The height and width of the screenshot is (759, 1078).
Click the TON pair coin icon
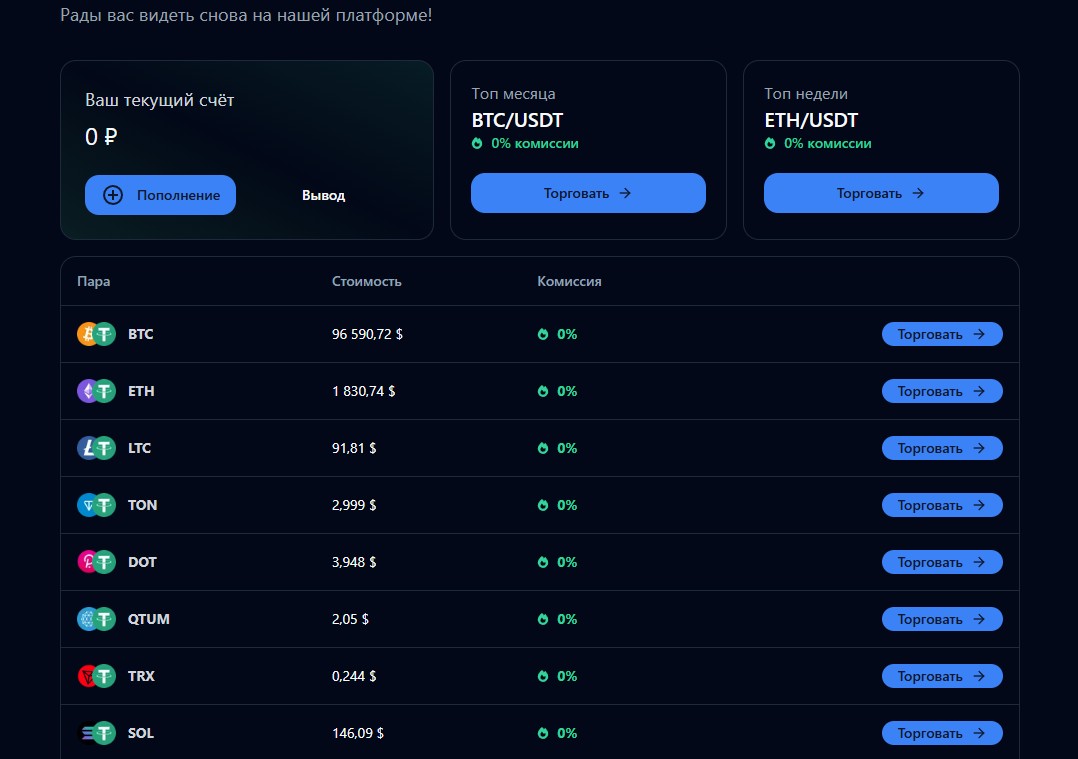(96, 505)
